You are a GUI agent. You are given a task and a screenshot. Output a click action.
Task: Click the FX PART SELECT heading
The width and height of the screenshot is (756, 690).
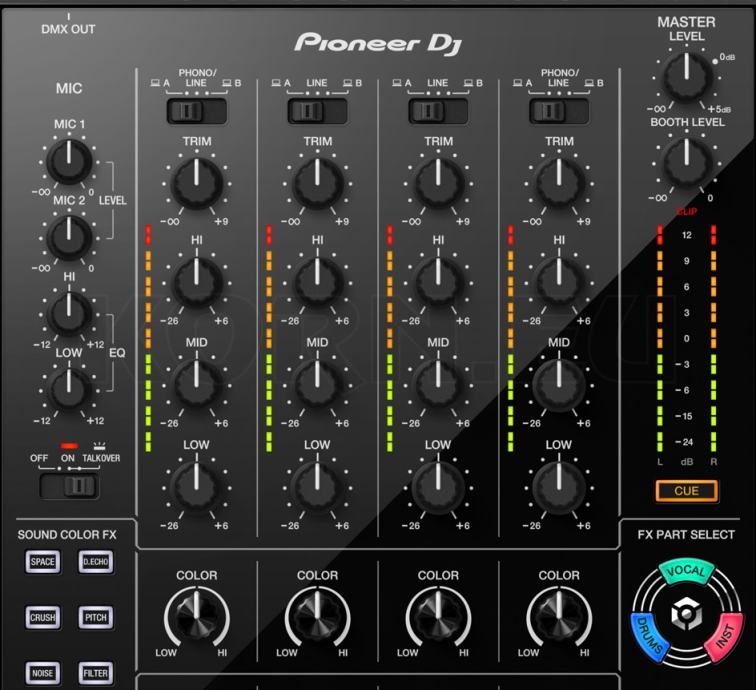(686, 535)
